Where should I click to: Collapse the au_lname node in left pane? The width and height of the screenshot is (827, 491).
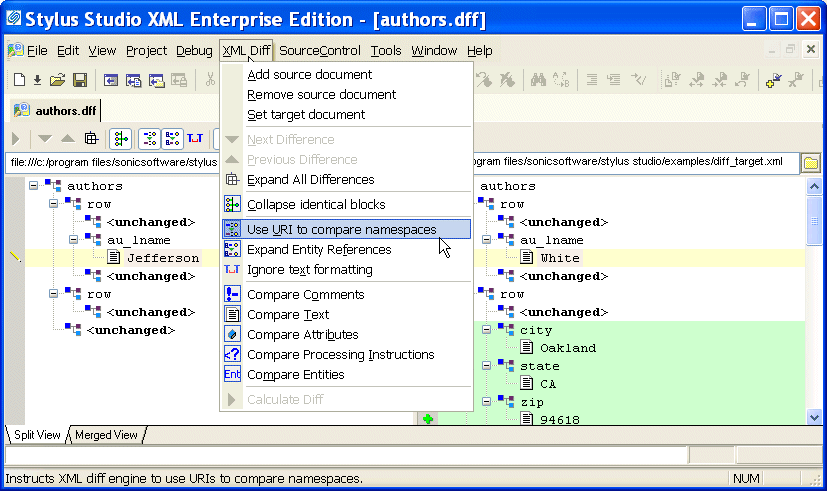click(x=74, y=240)
